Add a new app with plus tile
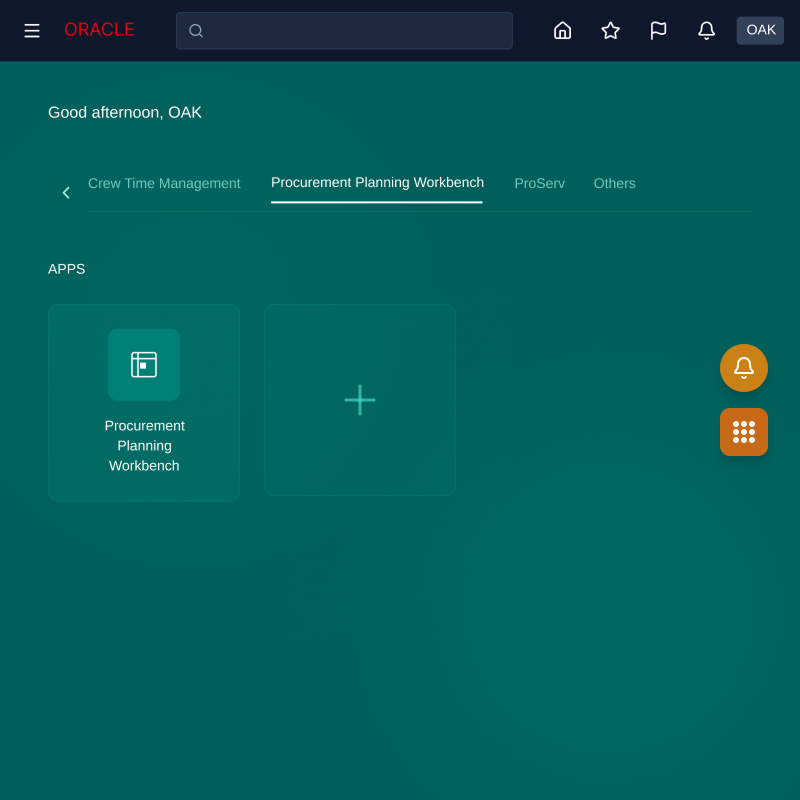800x800 pixels. coord(360,400)
